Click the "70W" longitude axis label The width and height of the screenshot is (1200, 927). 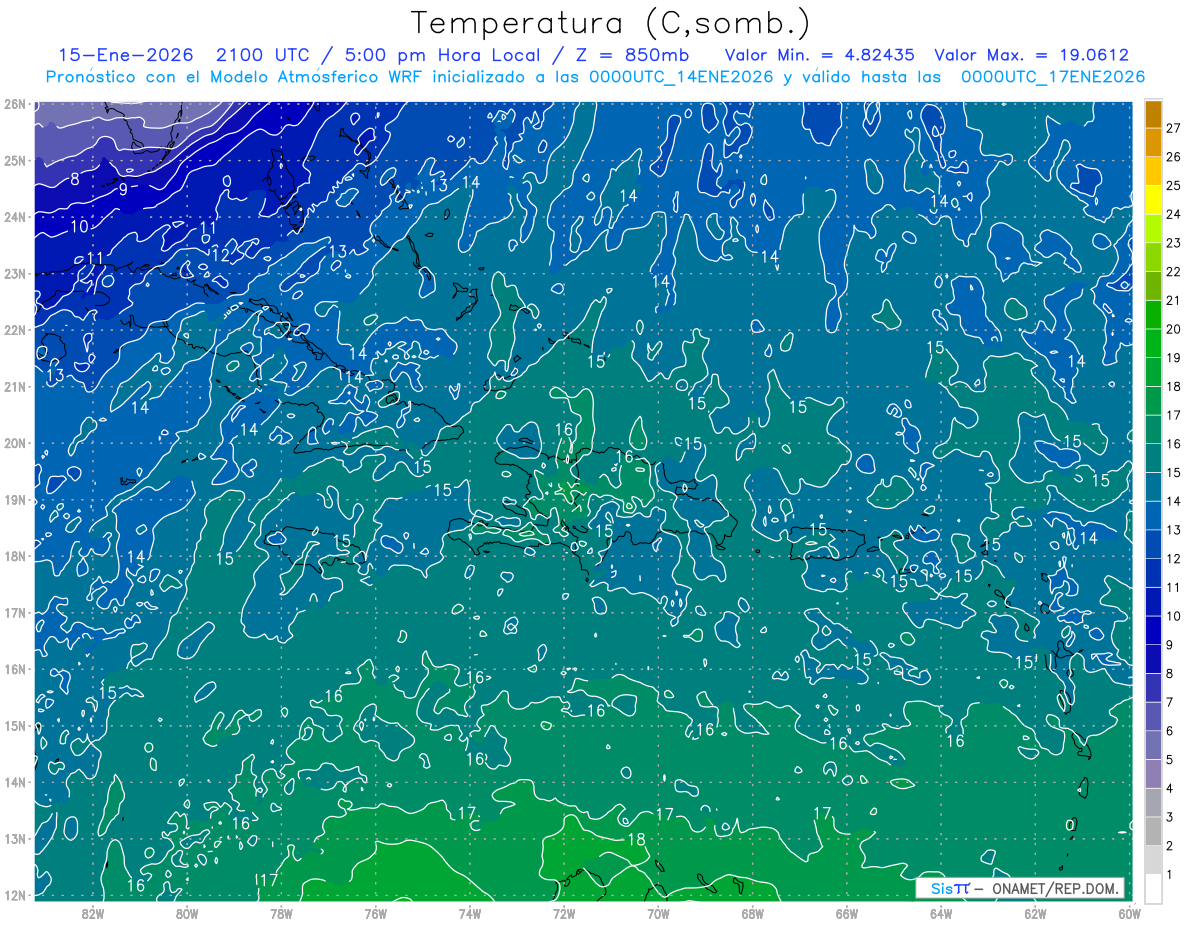tap(658, 912)
